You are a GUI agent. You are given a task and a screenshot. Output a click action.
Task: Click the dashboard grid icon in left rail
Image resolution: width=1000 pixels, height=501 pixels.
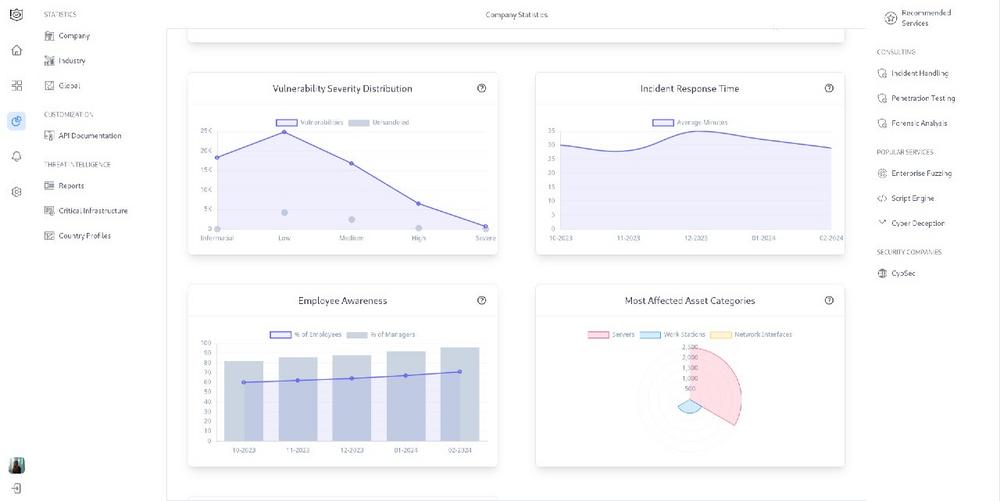[x=16, y=86]
